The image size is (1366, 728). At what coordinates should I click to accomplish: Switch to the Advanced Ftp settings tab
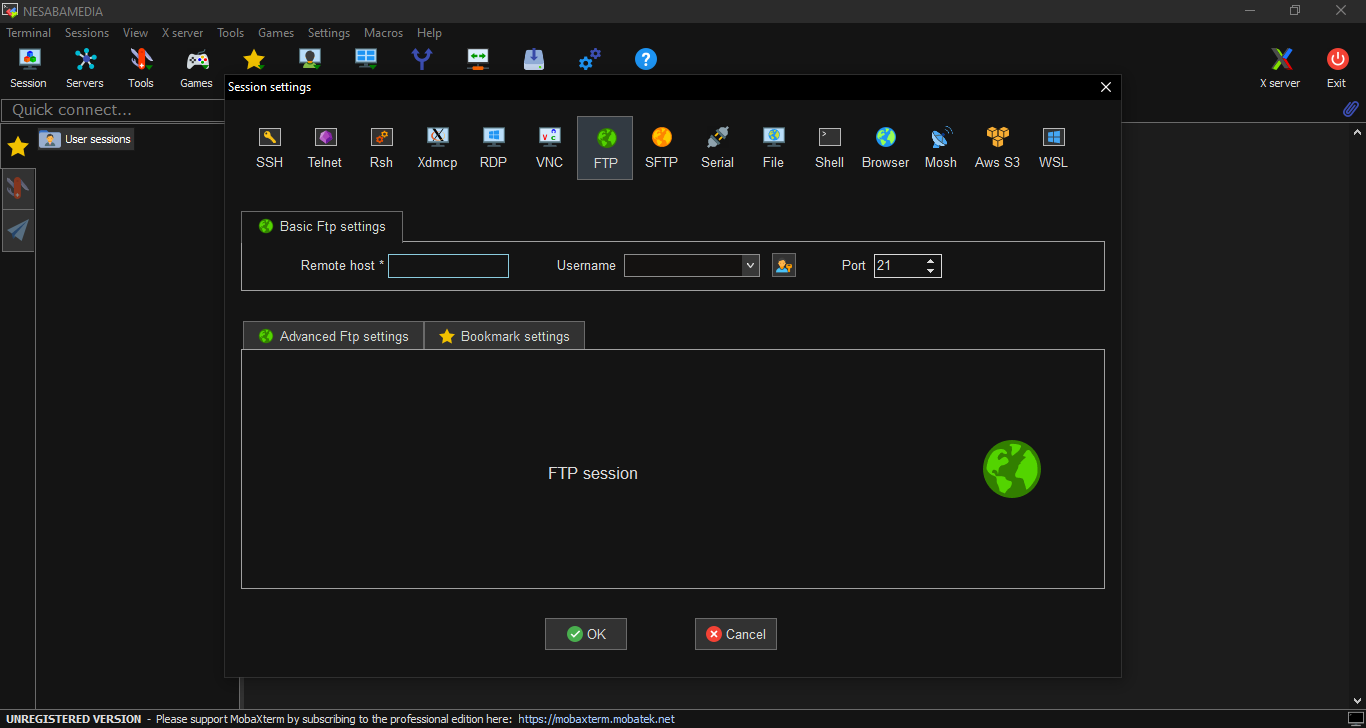coord(334,336)
